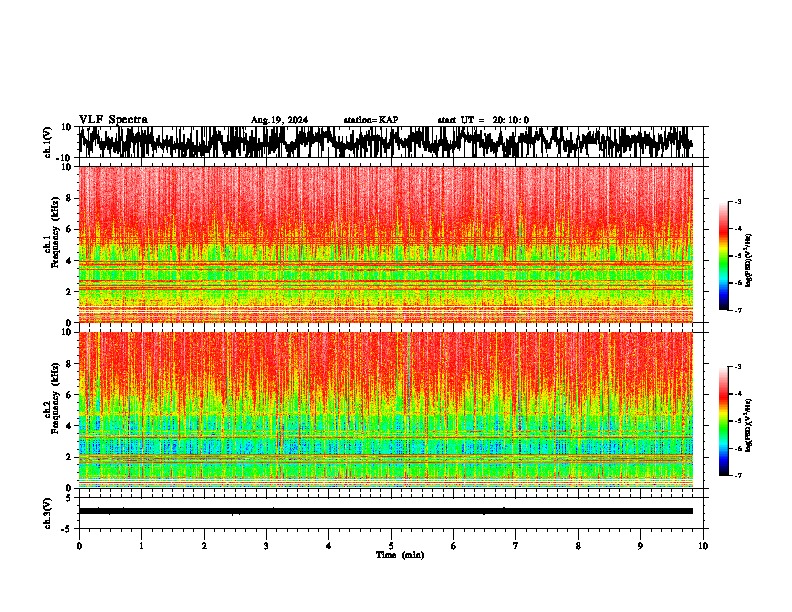
Task: Select the ch.1 color bar log(PSD) label
Action: coord(749,260)
